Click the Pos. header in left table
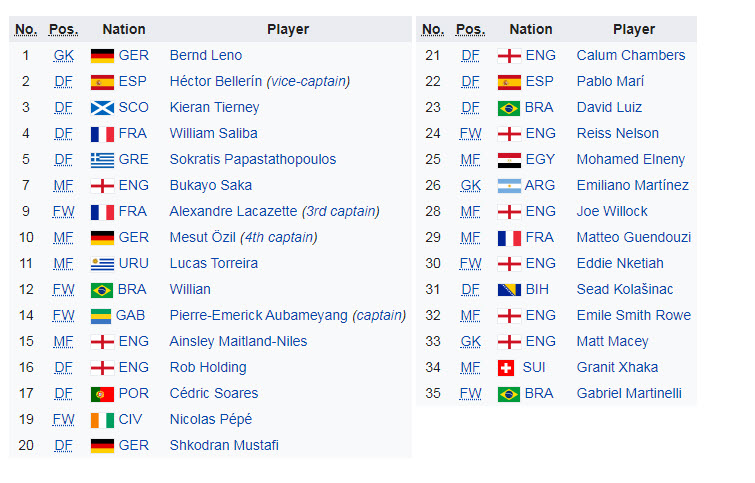 (x=63, y=30)
